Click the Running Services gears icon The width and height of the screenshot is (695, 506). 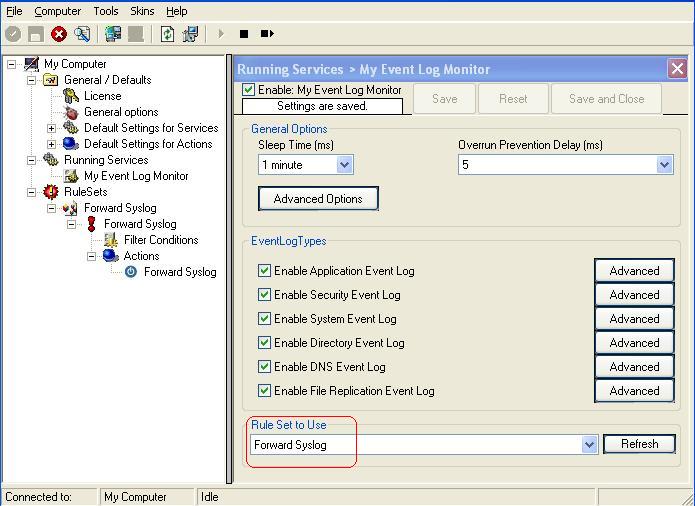[x=51, y=160]
